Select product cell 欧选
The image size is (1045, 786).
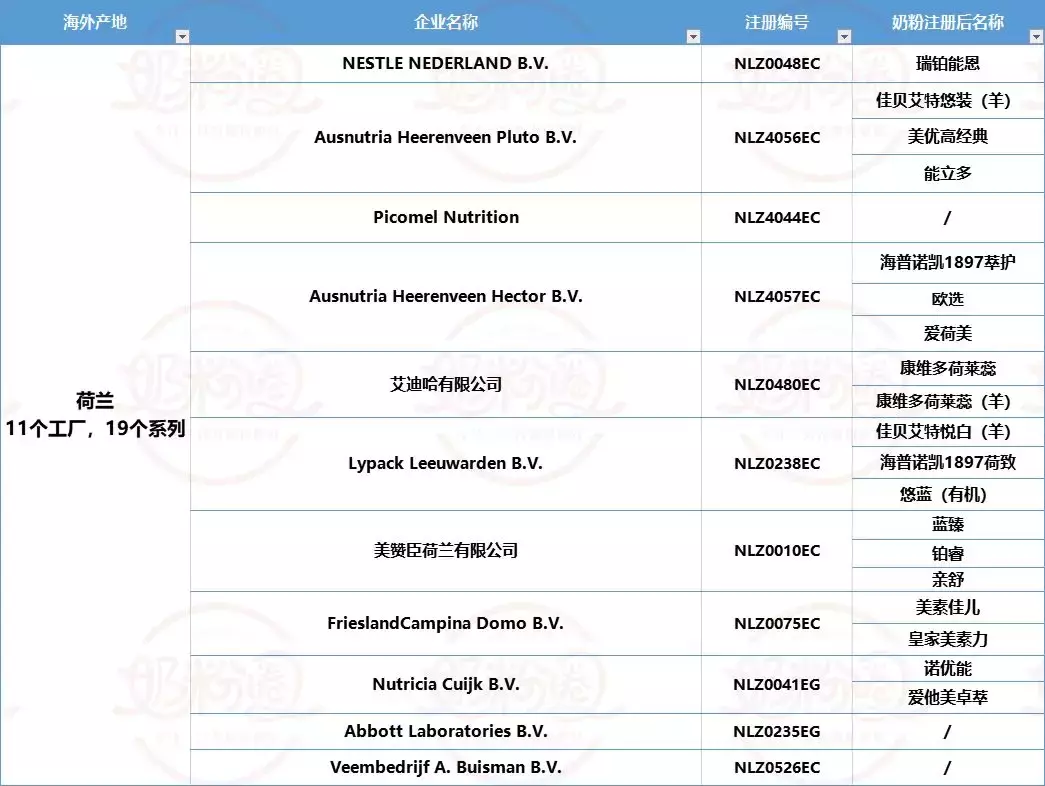(x=948, y=299)
